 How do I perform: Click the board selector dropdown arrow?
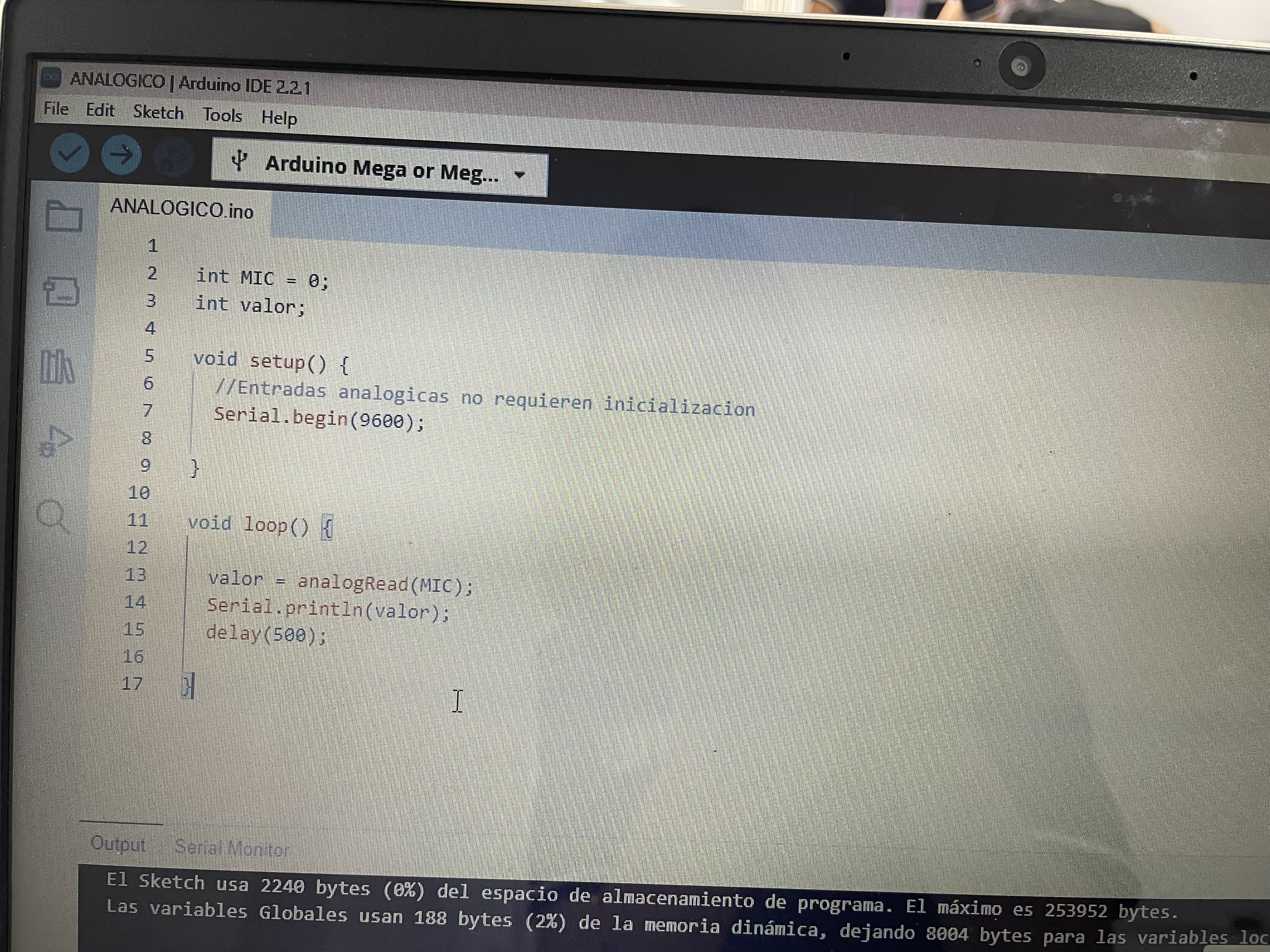pyautogui.click(x=520, y=174)
